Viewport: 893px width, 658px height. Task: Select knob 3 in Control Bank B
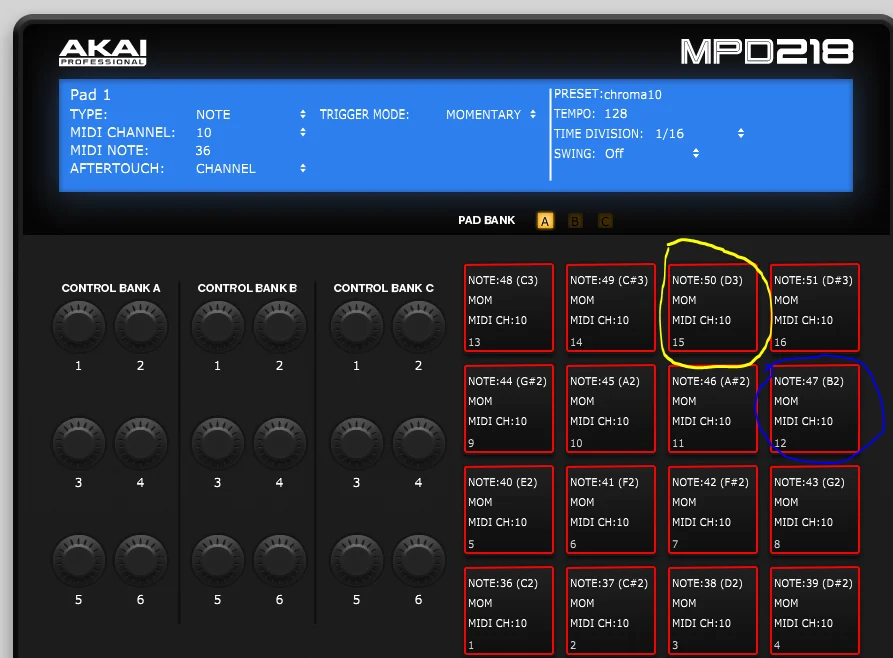coord(218,443)
